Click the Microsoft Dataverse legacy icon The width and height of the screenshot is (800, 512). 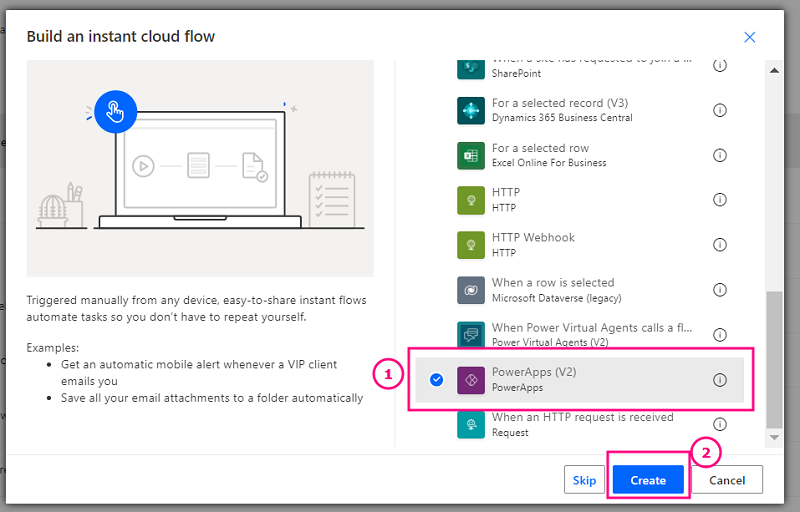(x=470, y=290)
